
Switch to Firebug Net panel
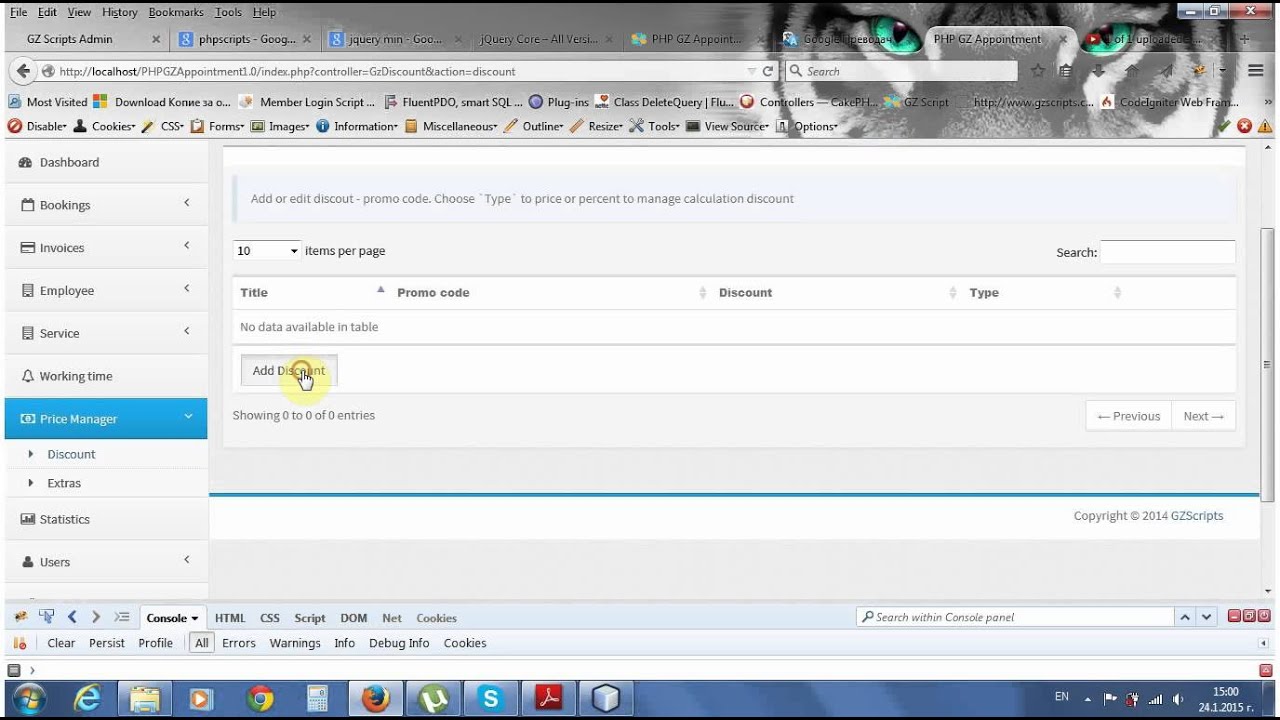(392, 618)
